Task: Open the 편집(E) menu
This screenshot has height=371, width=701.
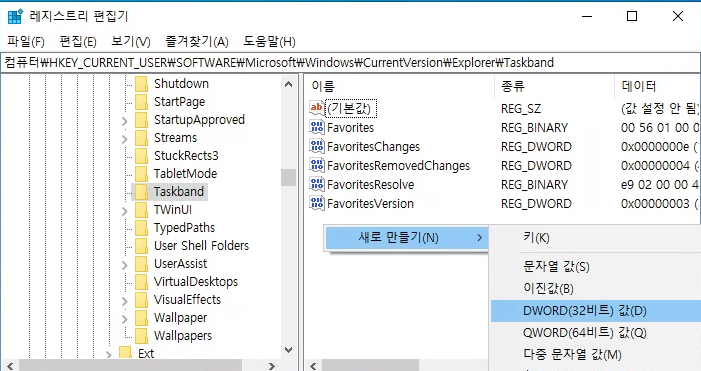Action: coord(78,42)
